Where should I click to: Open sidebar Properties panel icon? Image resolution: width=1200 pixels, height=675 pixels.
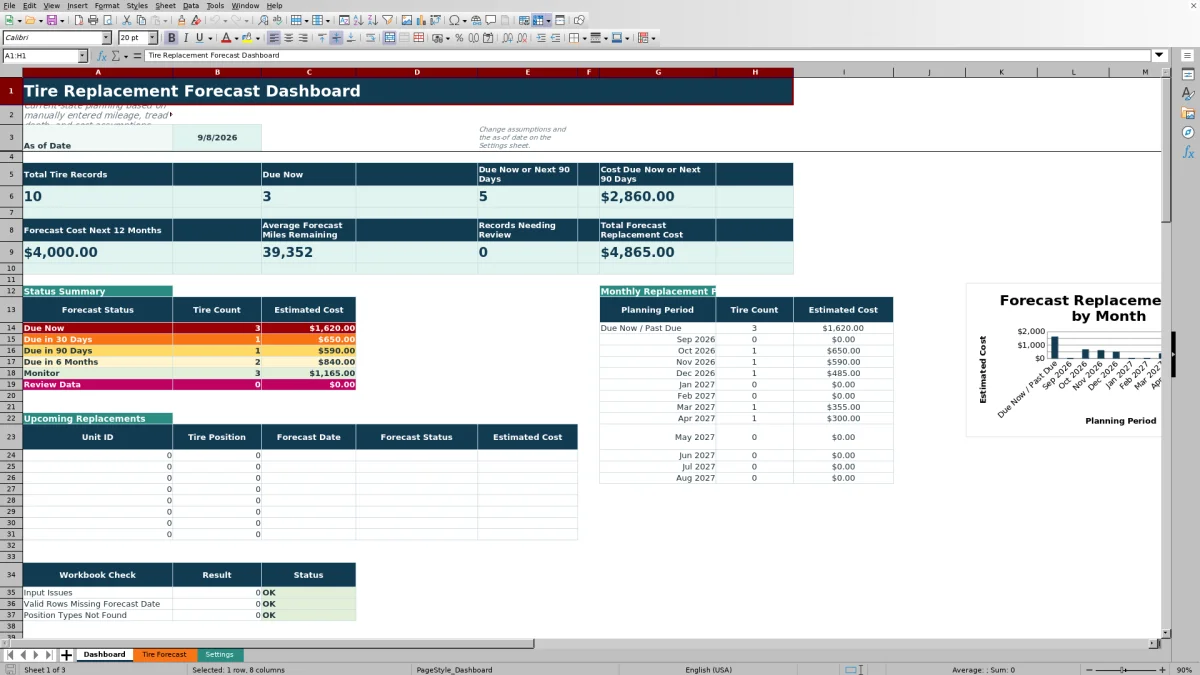(1188, 75)
